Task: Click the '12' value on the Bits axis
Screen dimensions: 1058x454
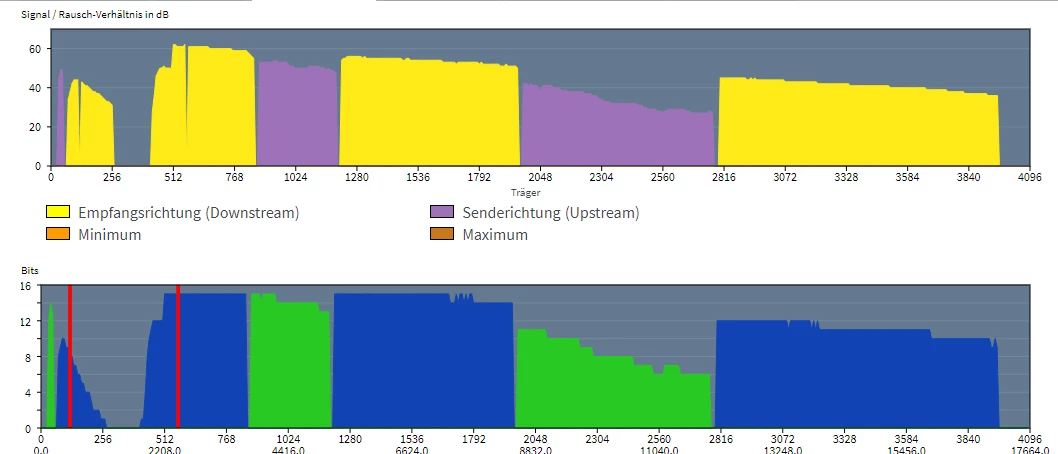Action: point(26,322)
